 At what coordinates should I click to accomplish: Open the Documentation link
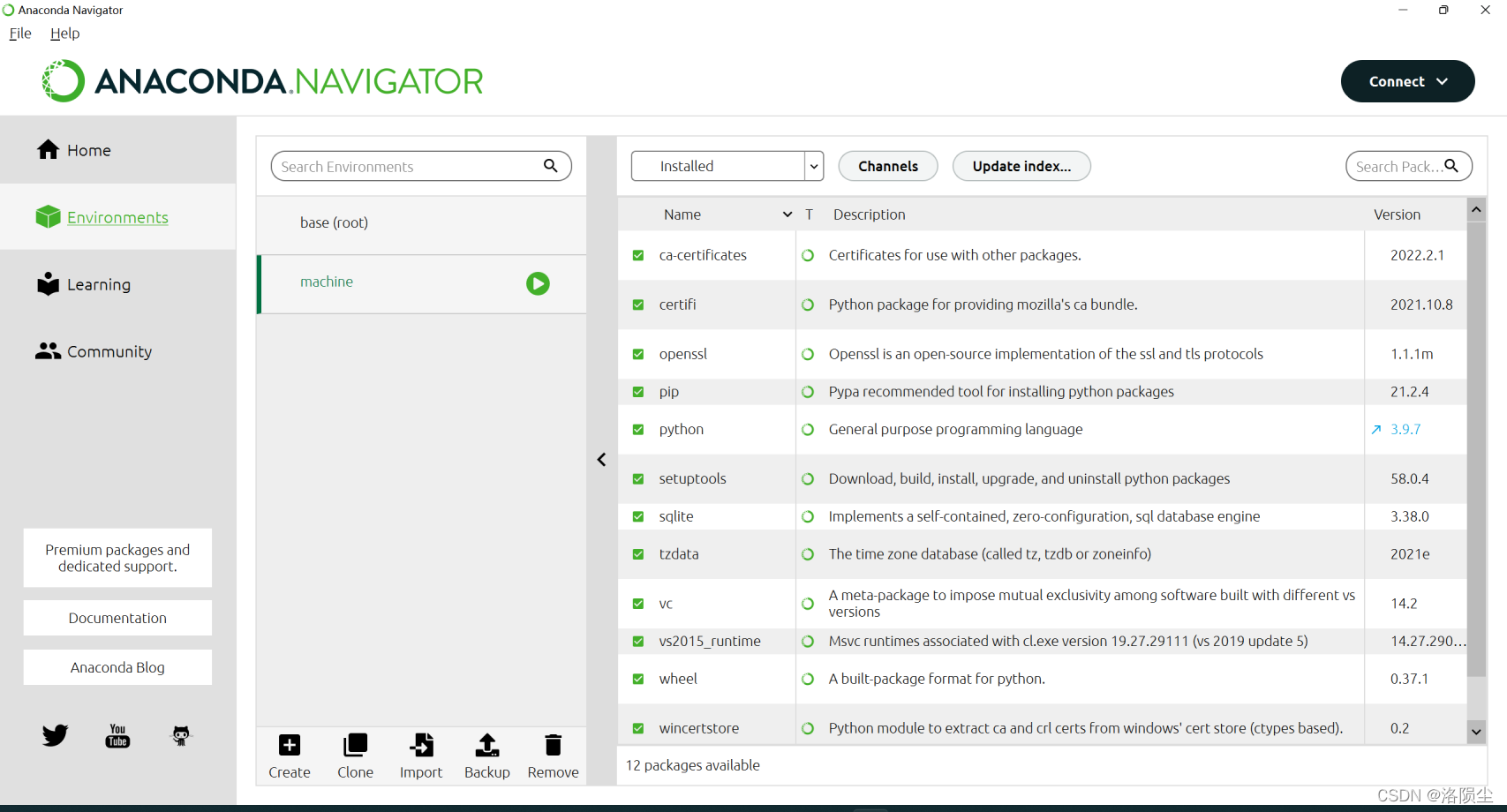(117, 618)
